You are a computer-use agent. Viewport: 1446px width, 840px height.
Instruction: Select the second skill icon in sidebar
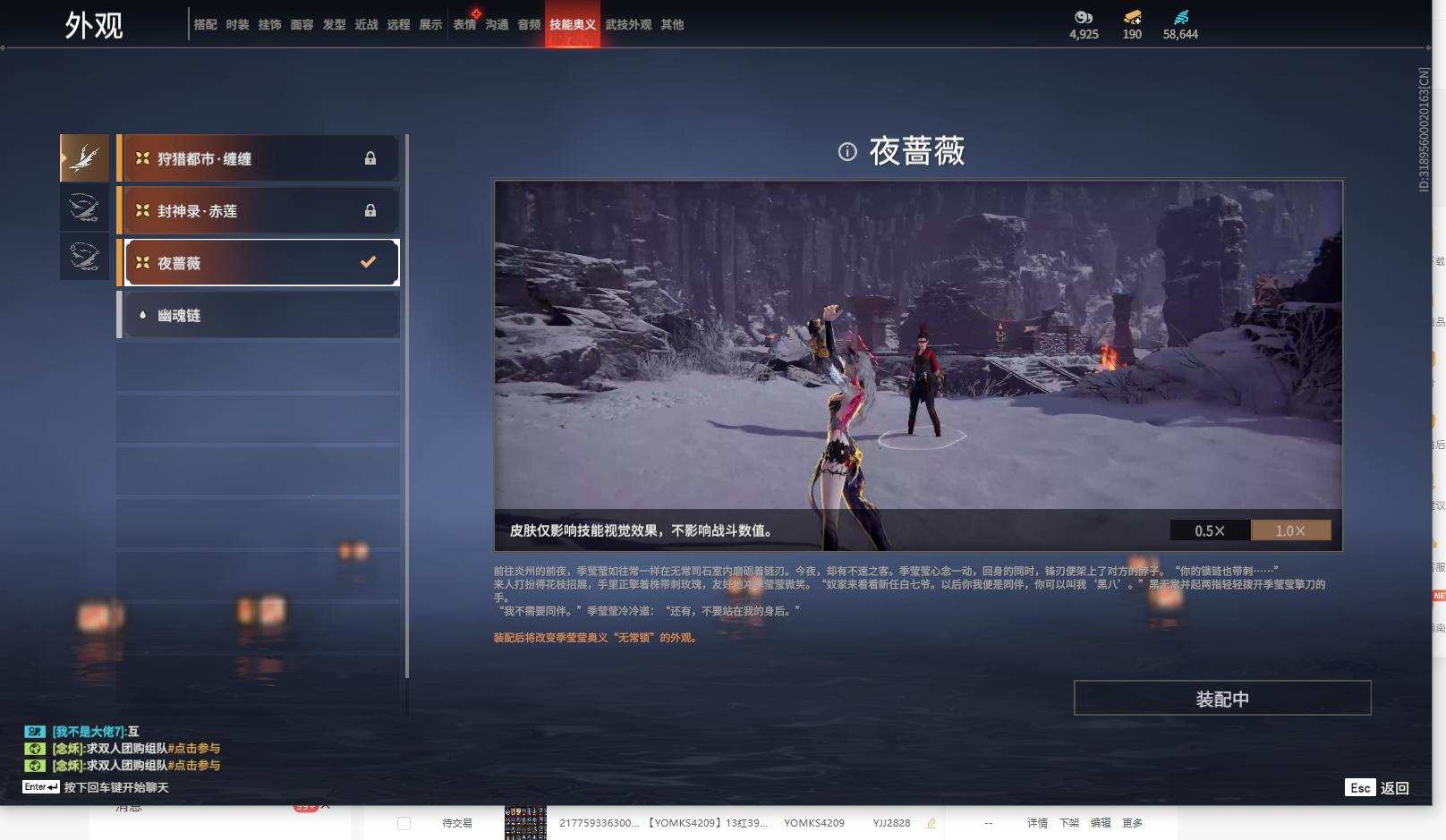tap(84, 209)
